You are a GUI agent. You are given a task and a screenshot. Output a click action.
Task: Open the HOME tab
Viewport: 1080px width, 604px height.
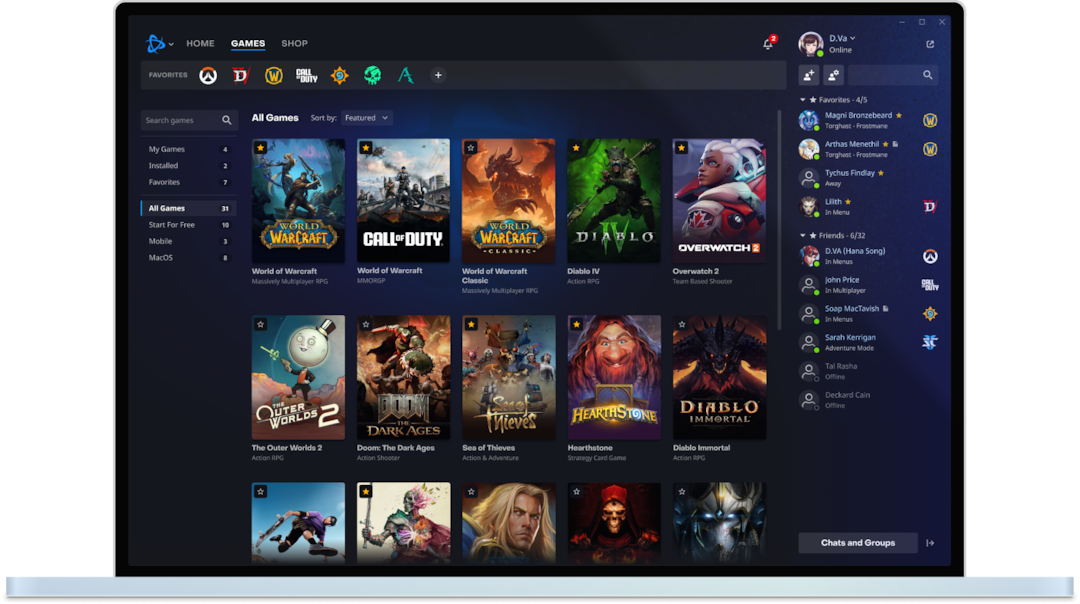point(200,43)
